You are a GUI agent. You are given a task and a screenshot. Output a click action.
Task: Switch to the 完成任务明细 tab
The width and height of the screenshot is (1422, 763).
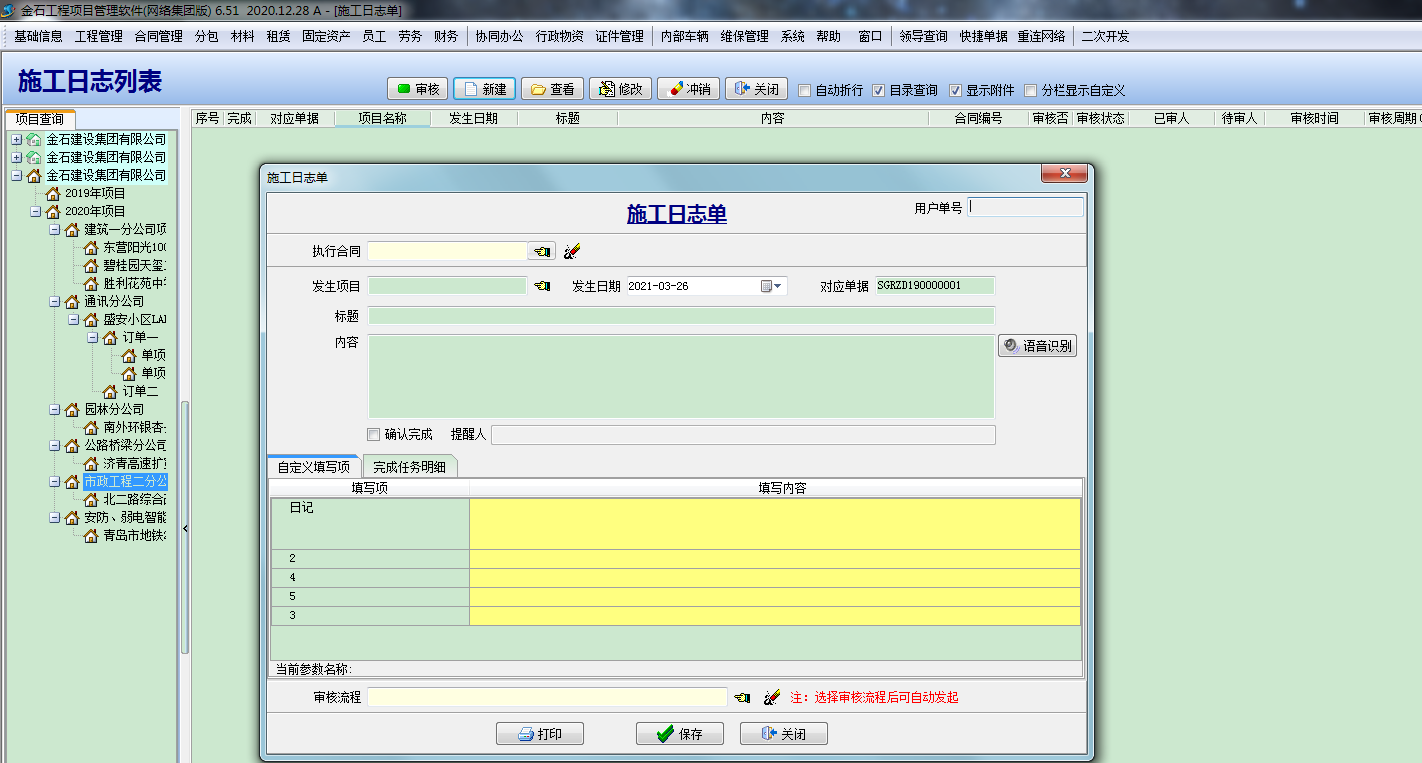pos(409,466)
